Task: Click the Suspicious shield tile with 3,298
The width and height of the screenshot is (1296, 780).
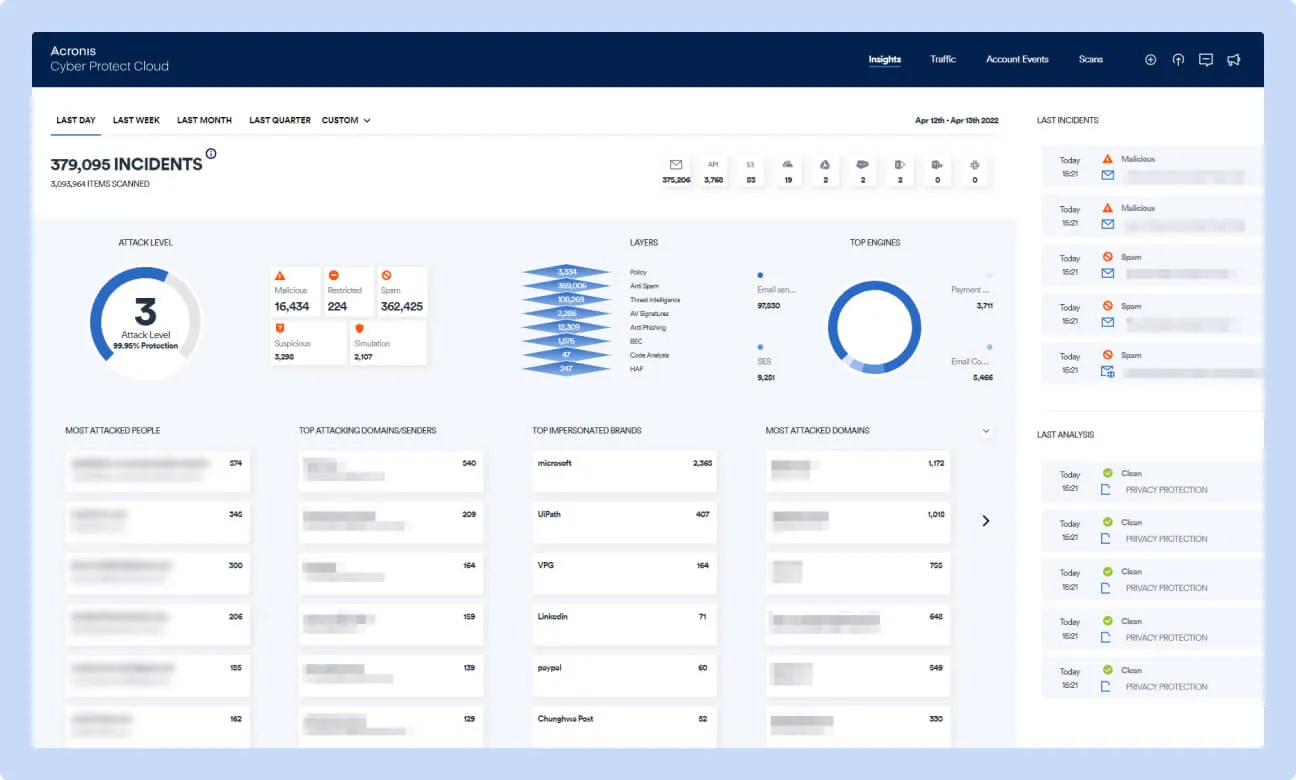Action: pos(308,342)
